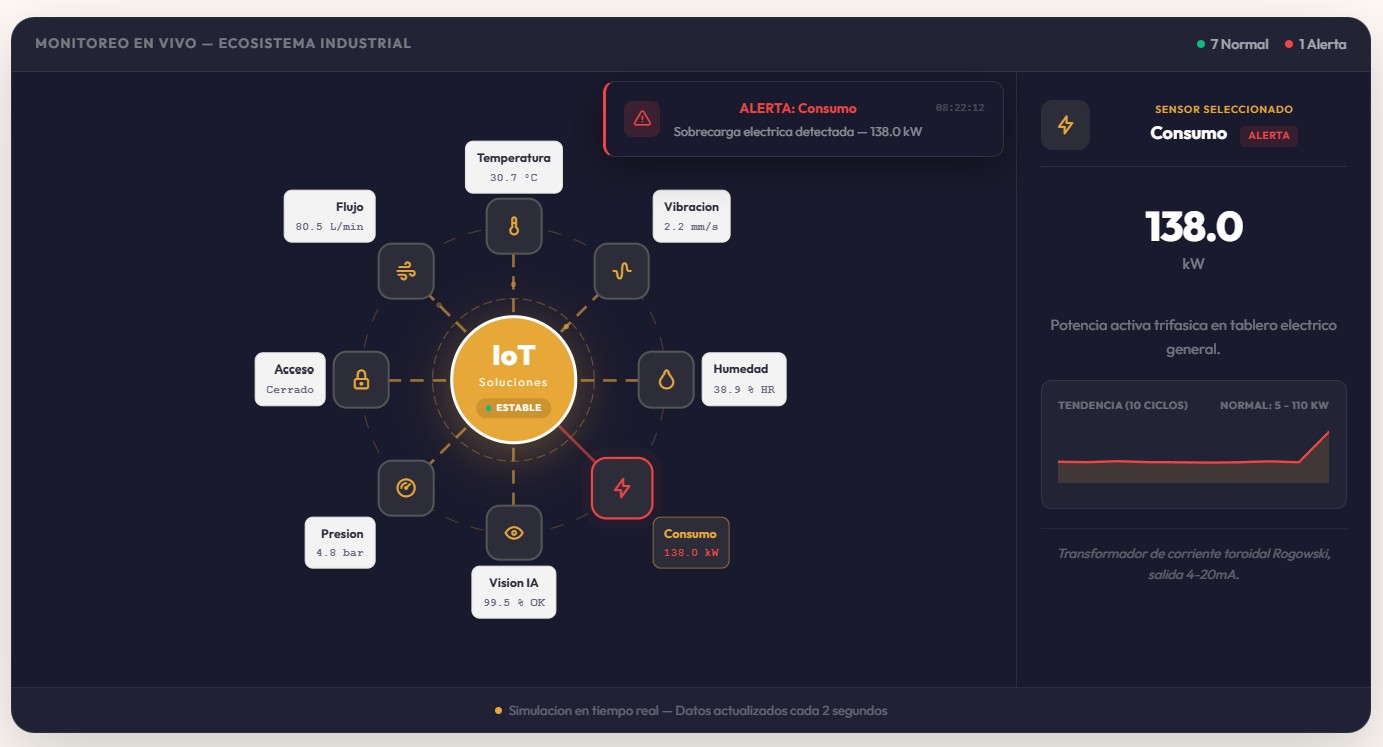This screenshot has width=1383, height=747.
Task: Click the alert timestamp 08:22:12
Action: (960, 107)
